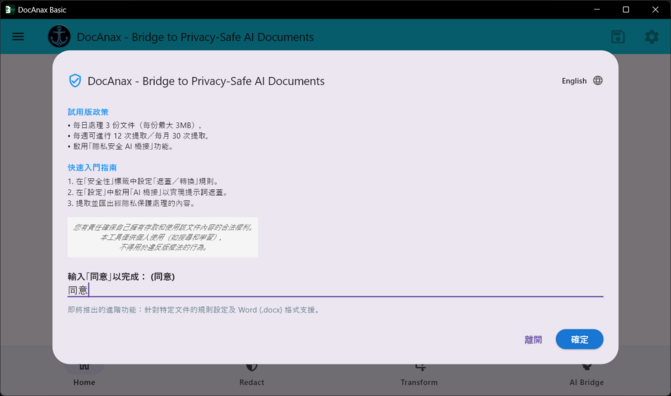Go to the Home tab
671x396 pixels.
[84, 375]
